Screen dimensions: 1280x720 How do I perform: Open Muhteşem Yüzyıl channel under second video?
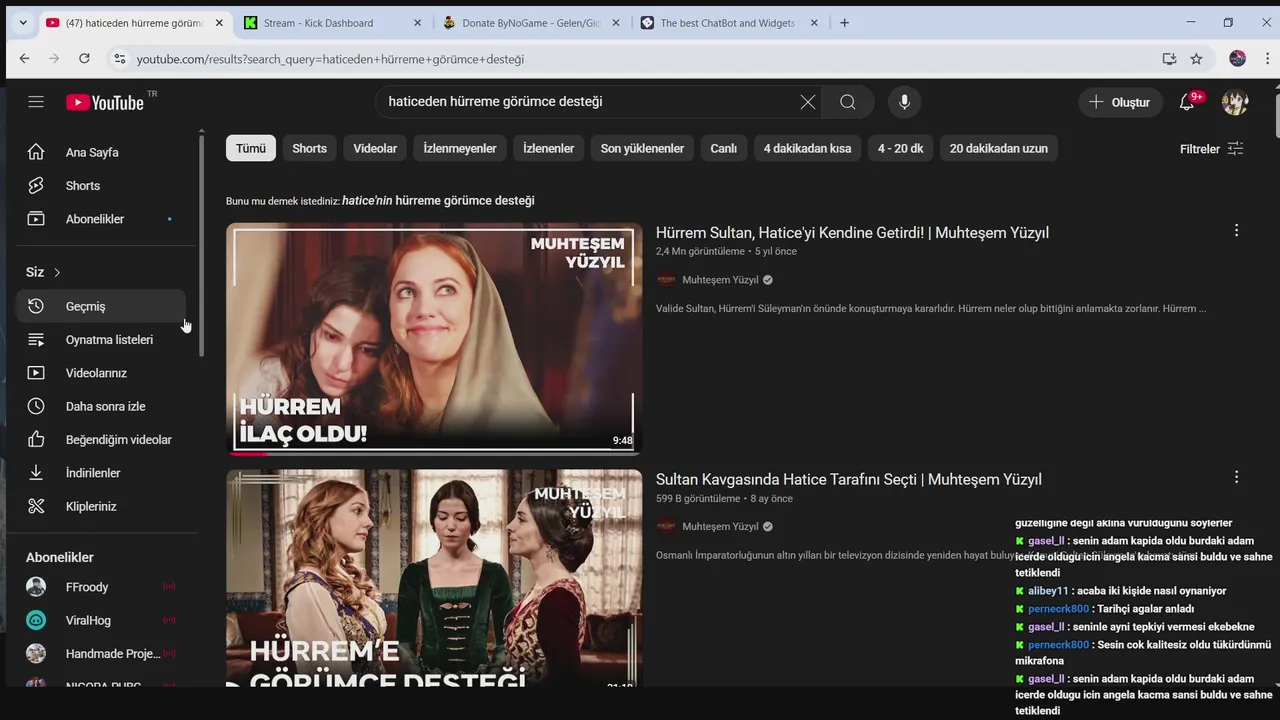720,527
